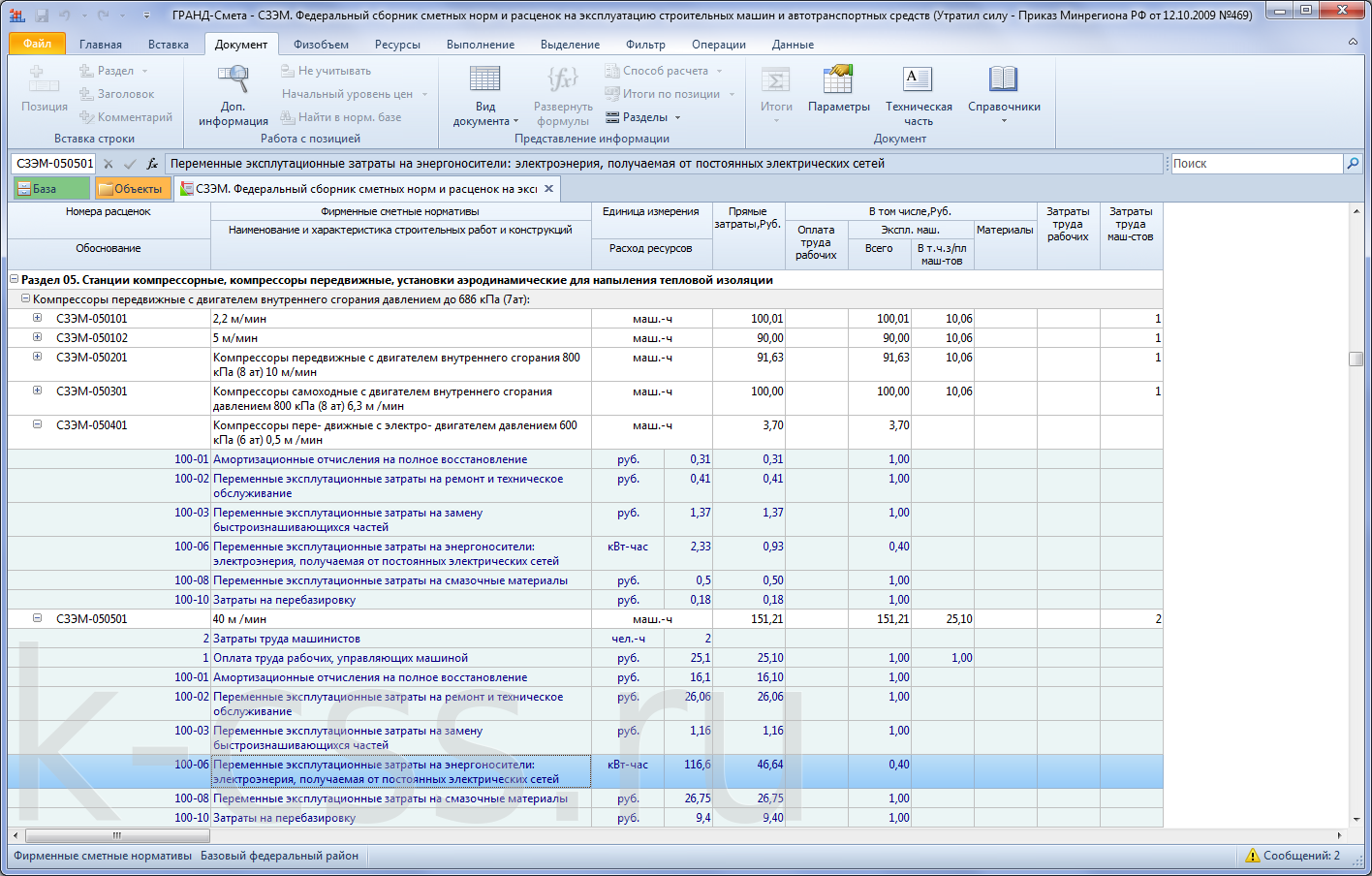Click the Развернуть формулы icon
This screenshot has width=1372, height=876.
(563, 95)
